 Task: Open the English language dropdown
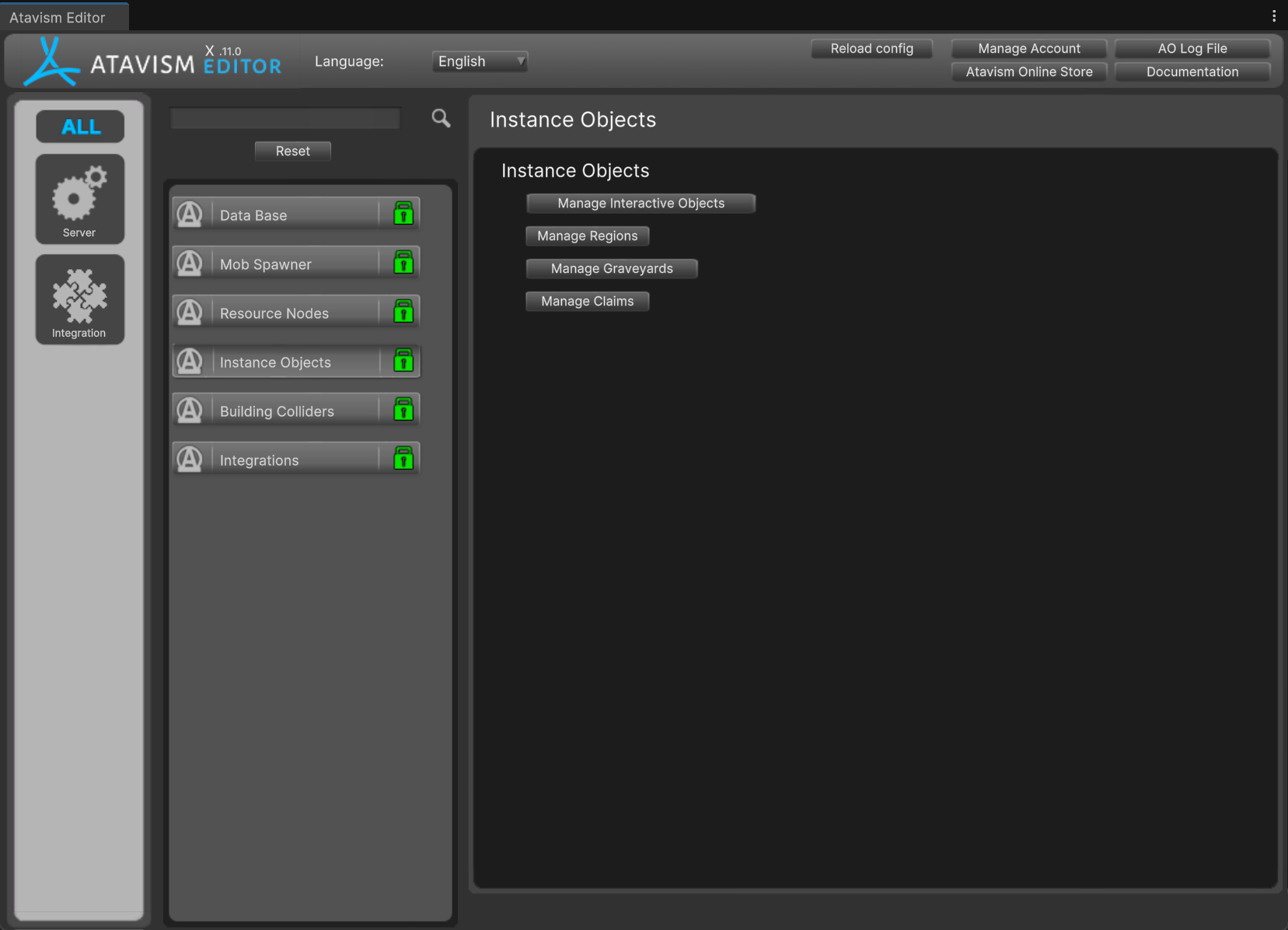click(480, 61)
